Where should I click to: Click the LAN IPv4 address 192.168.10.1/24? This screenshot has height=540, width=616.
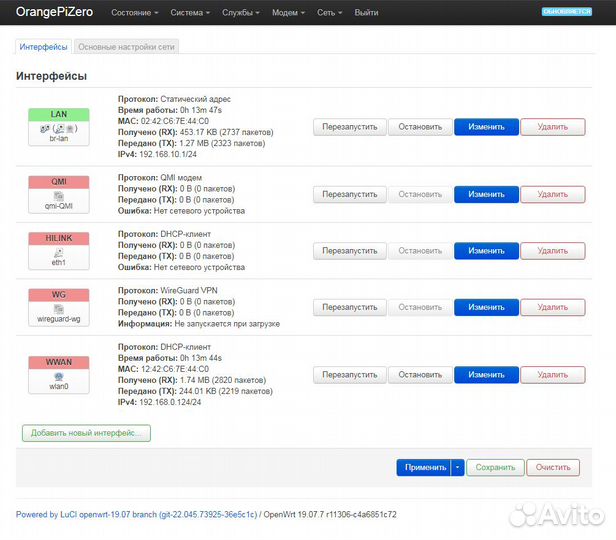tap(168, 154)
